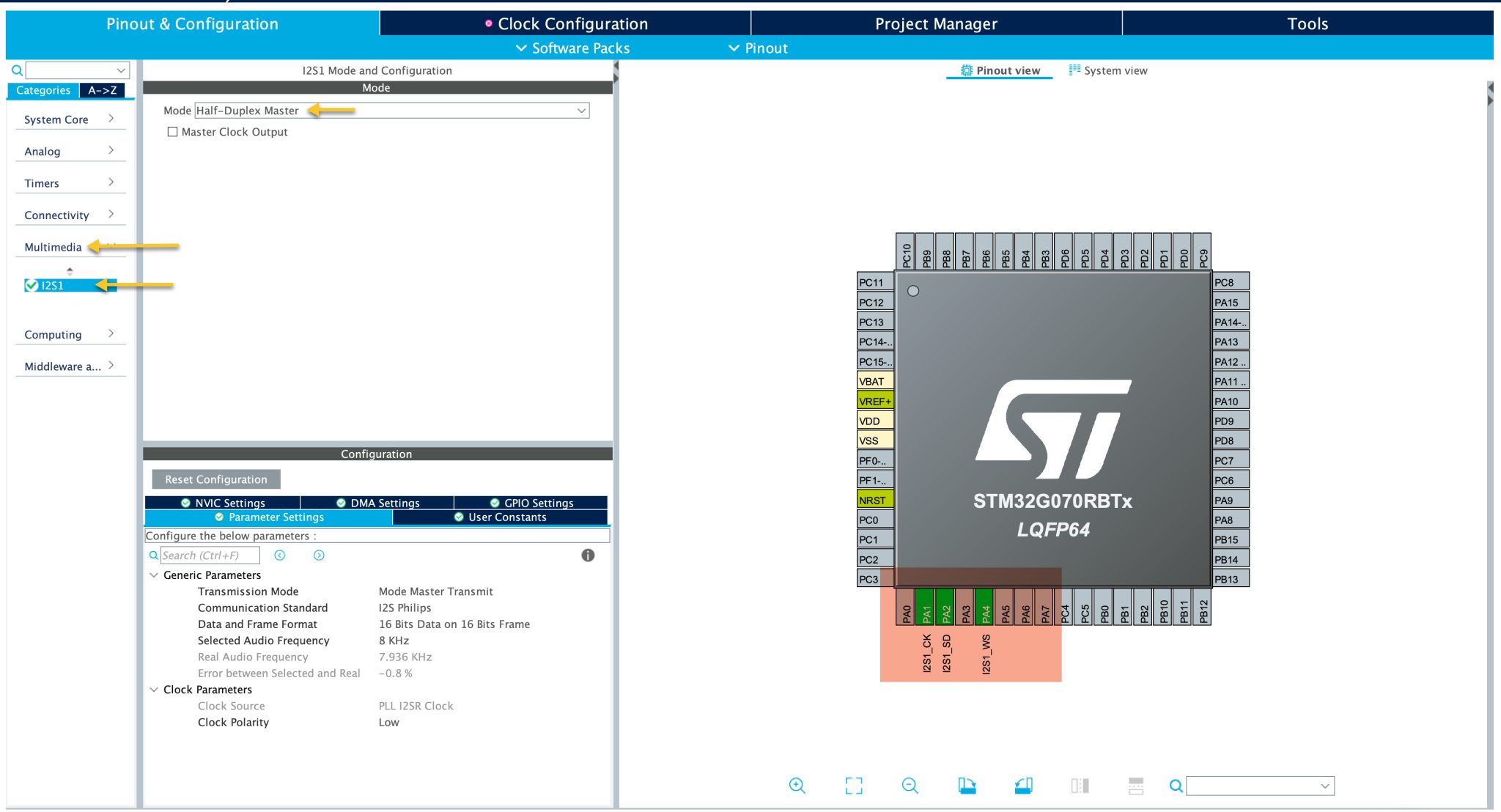Zoom in on the pinout view
Screen dimensions: 1501x812
(797, 785)
